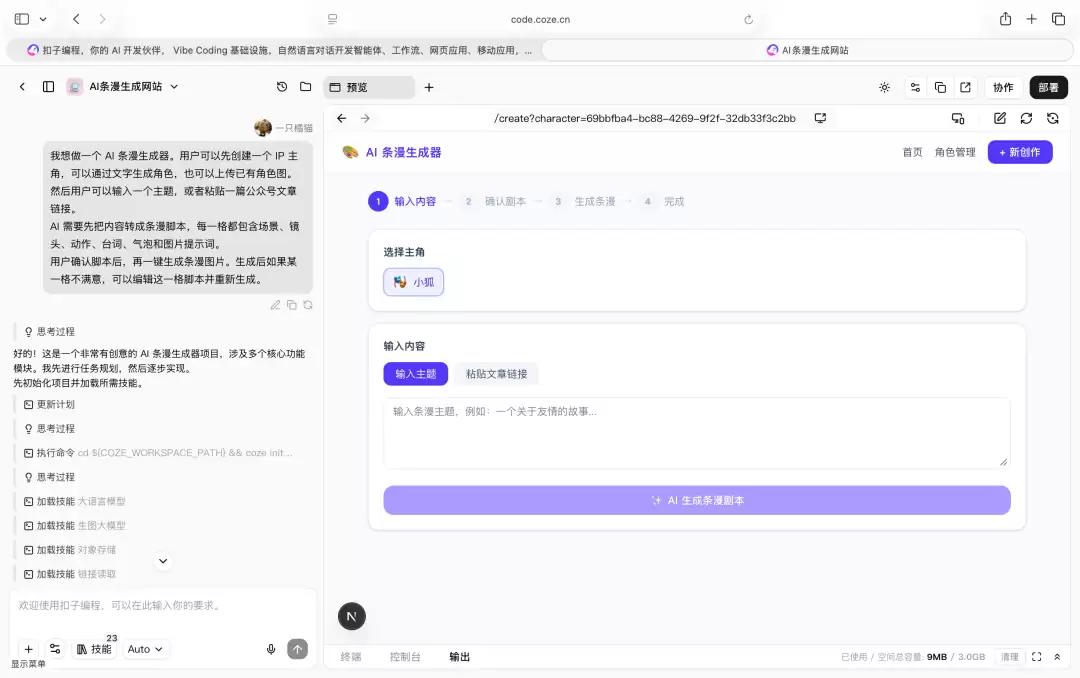Screen dimensions: 1080x678
Task: Regenerate the response from user message
Action: pyautogui.click(x=308, y=305)
